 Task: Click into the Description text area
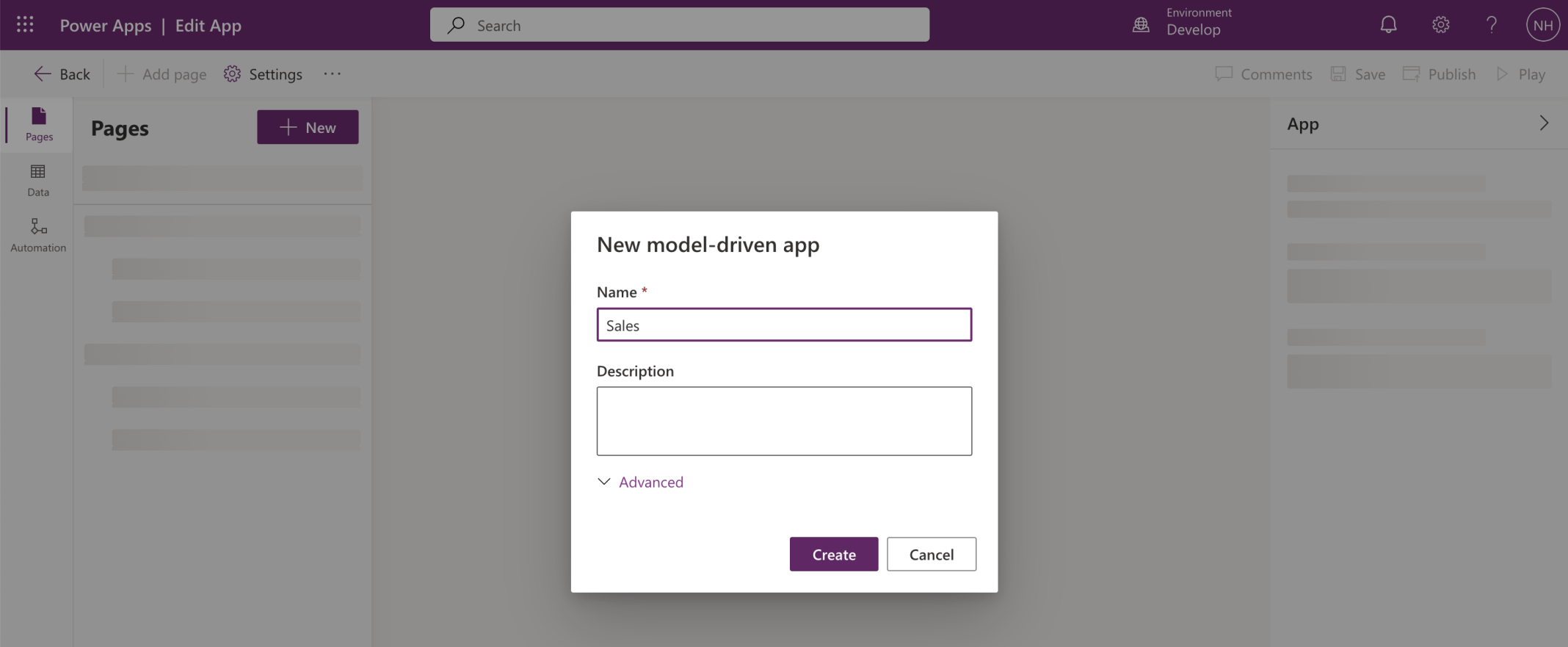tap(784, 421)
